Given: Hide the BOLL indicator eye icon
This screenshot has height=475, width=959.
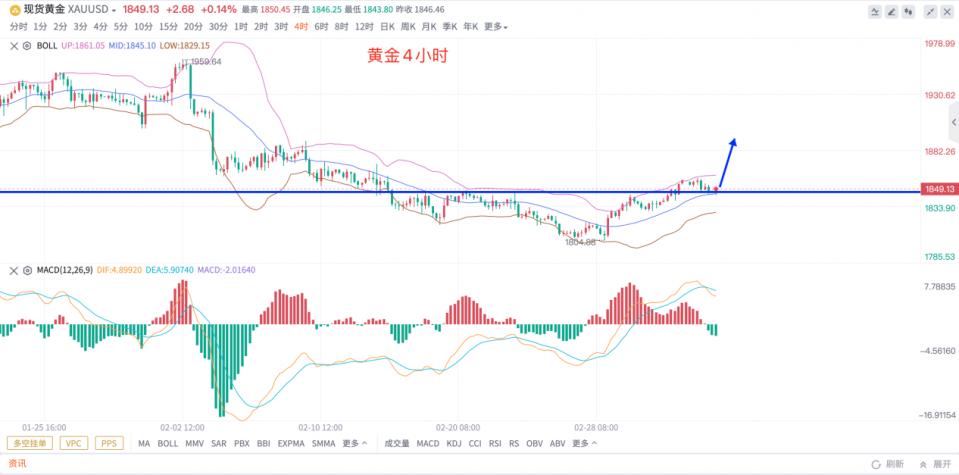Looking at the screenshot, I should tap(27, 45).
